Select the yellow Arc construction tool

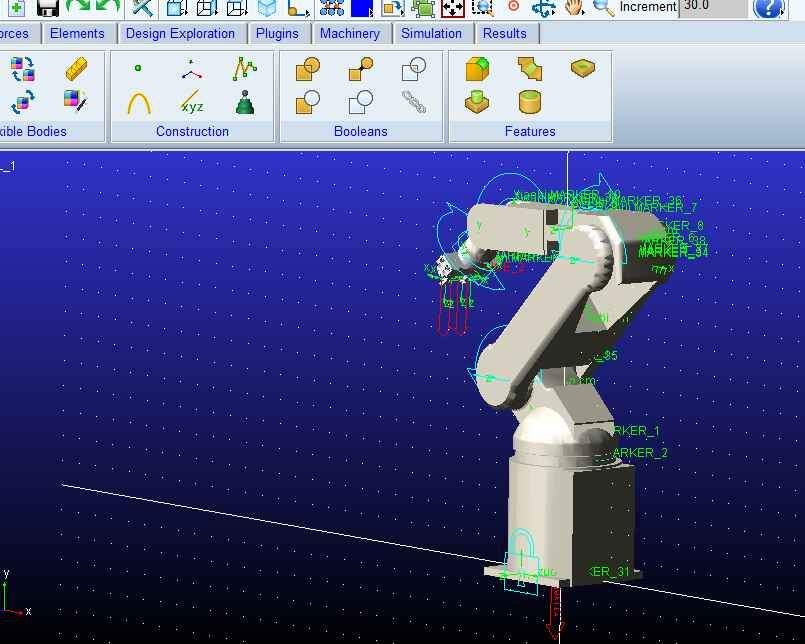(139, 103)
